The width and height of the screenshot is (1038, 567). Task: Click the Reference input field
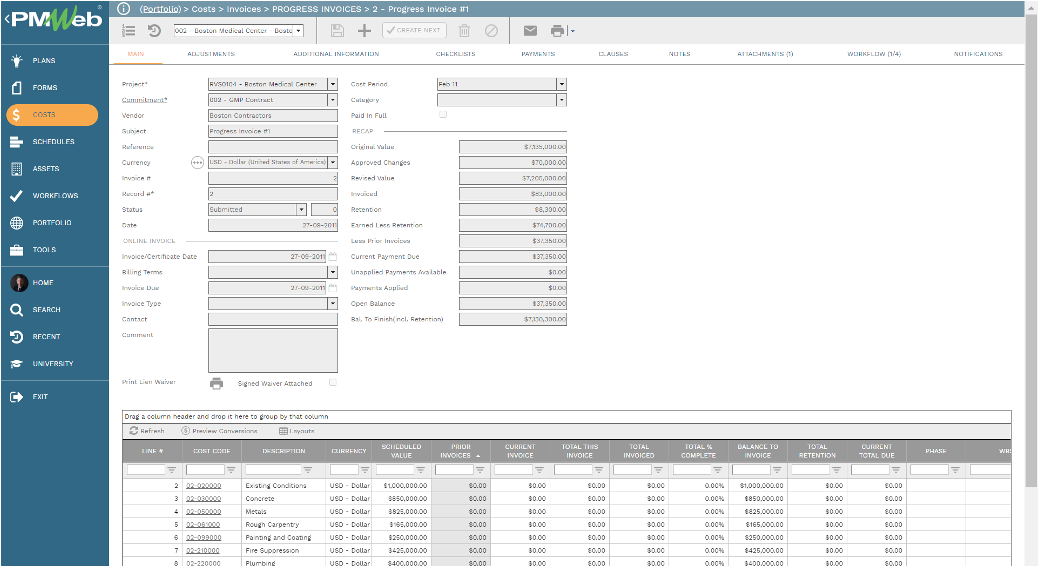click(273, 147)
